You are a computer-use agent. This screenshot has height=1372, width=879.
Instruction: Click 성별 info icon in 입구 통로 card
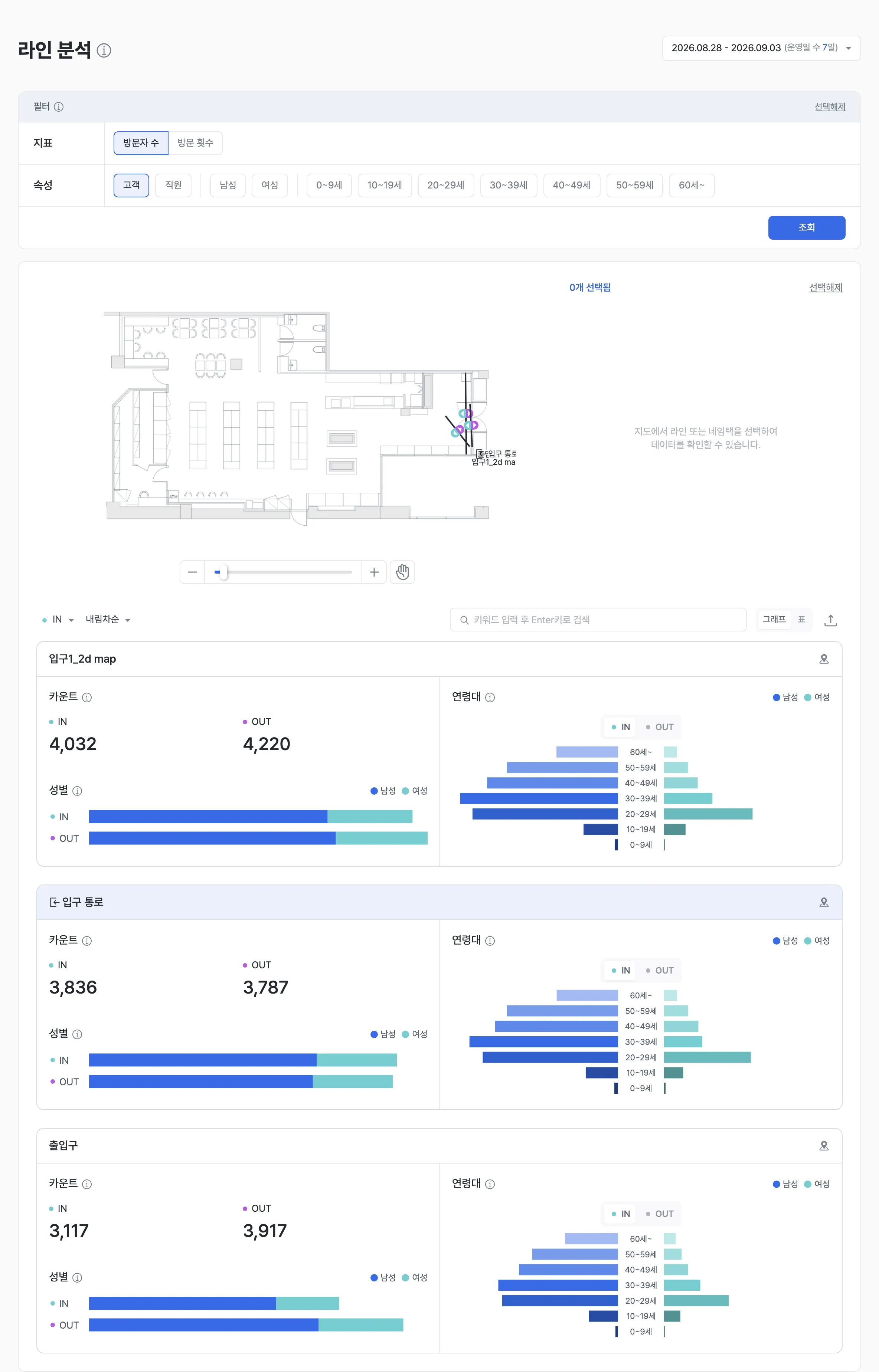(x=77, y=1034)
